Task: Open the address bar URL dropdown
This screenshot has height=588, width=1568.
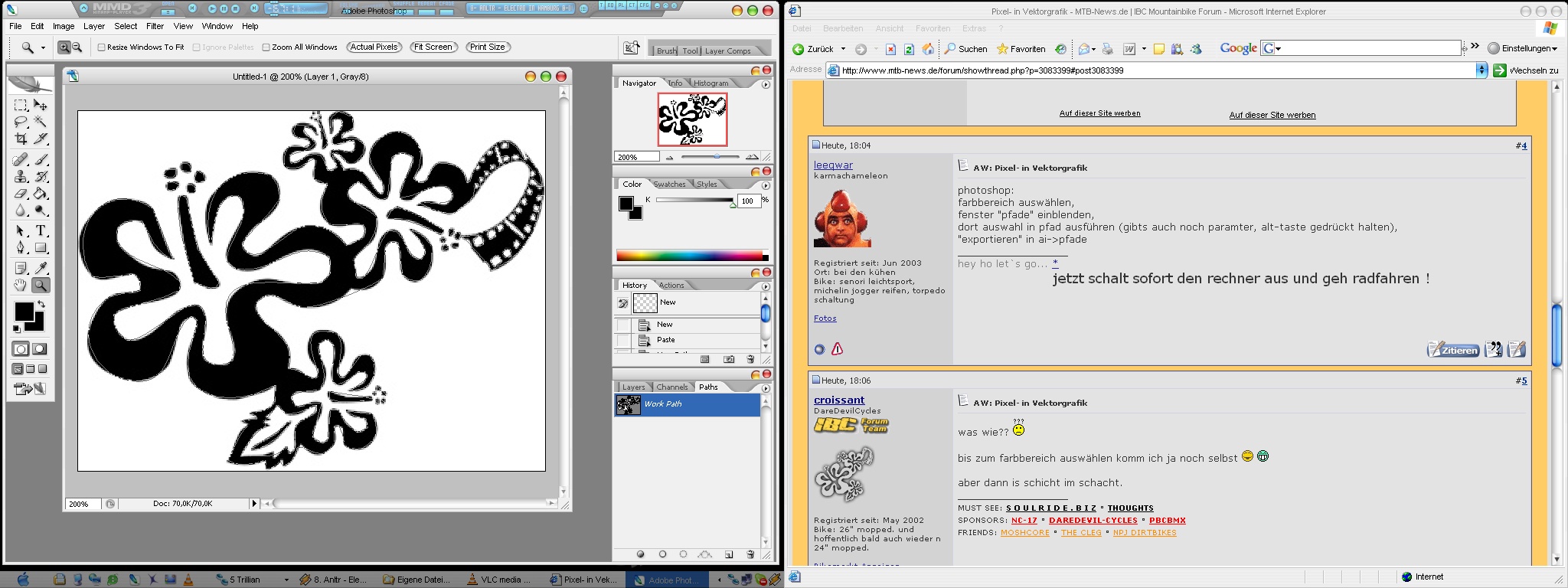Action: click(1481, 70)
